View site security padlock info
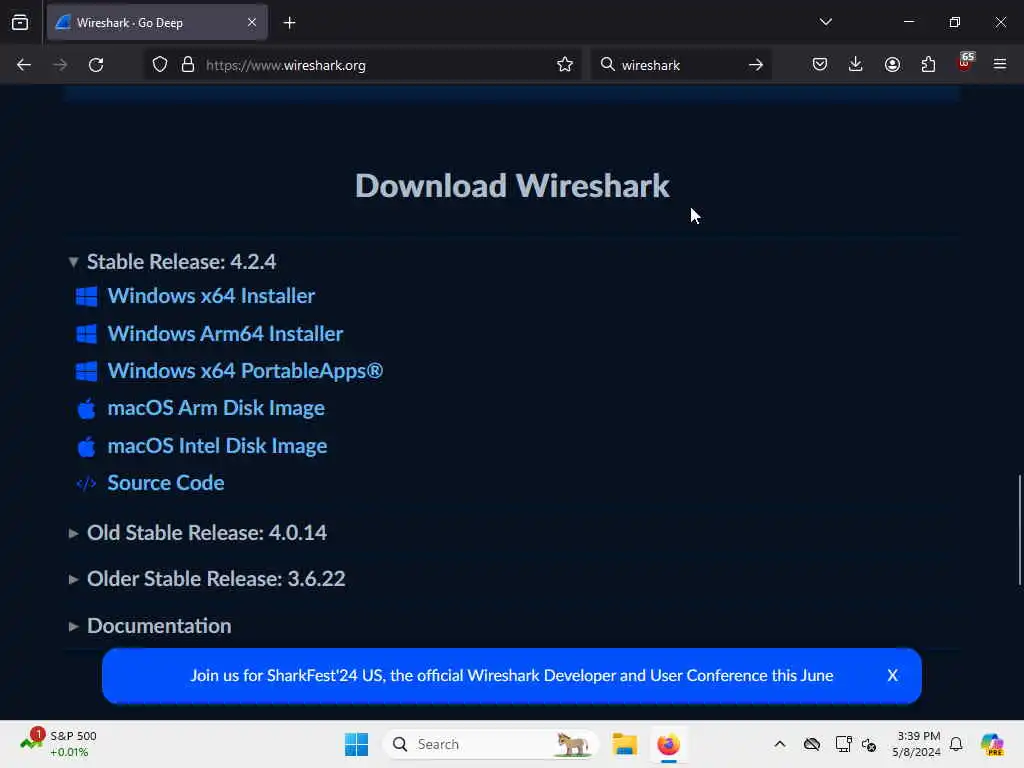 [x=188, y=65]
